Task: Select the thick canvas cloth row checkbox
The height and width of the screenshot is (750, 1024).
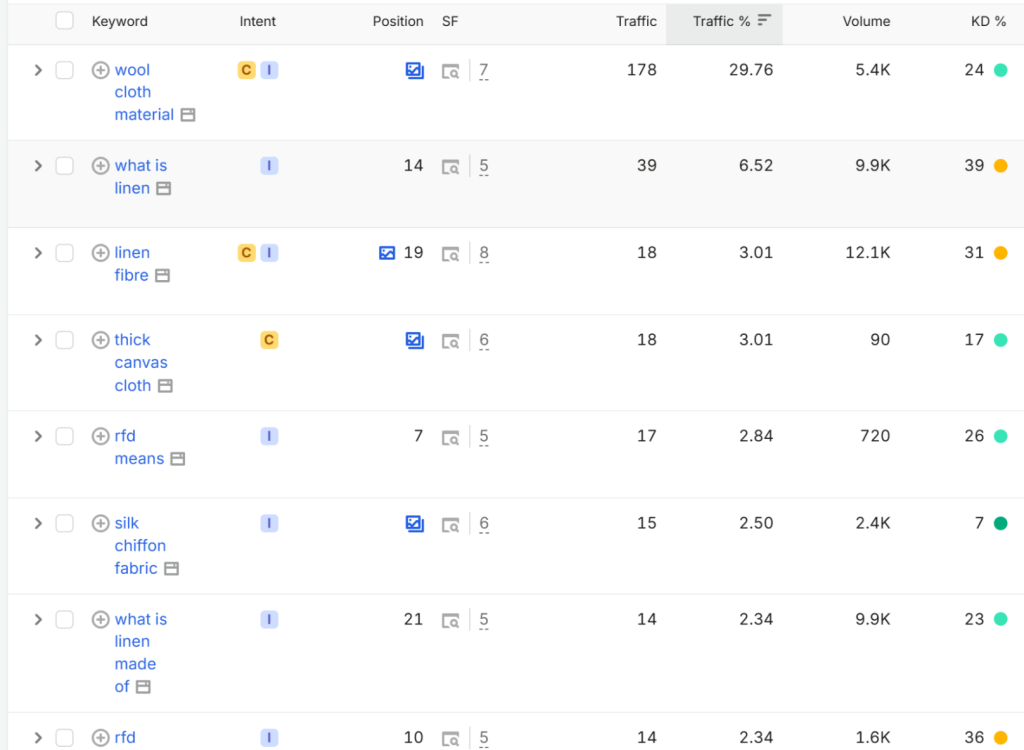Action: pyautogui.click(x=65, y=340)
